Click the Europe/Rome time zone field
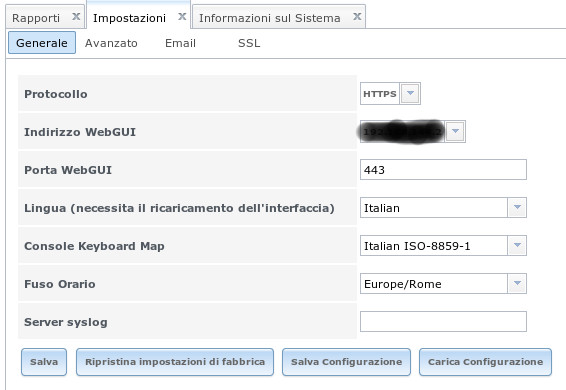 [x=434, y=283]
